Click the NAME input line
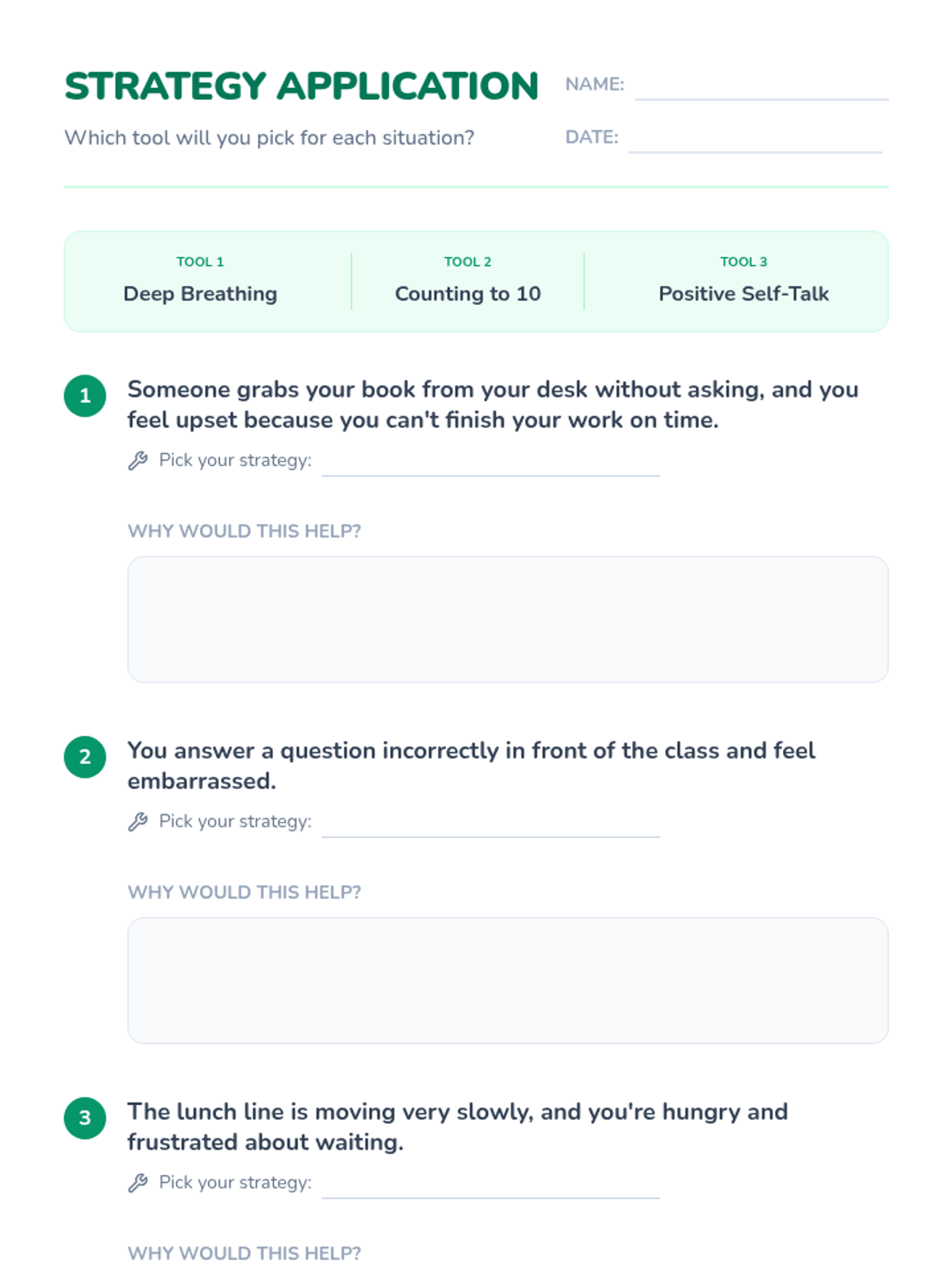 coord(762,87)
